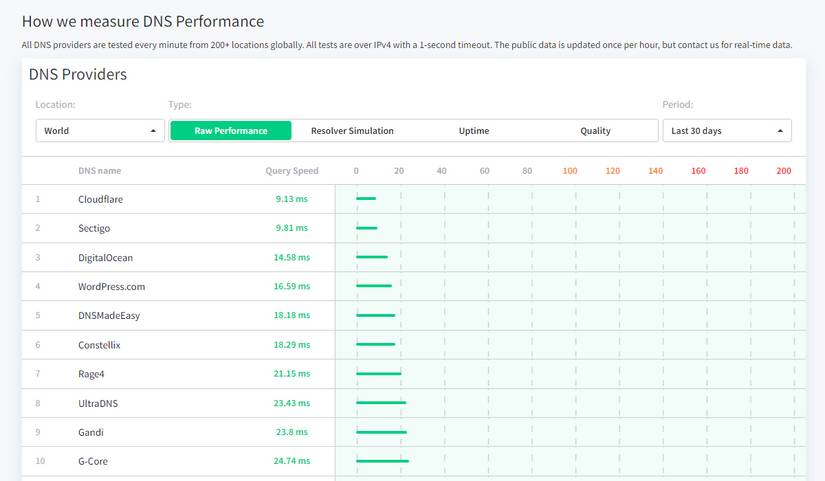This screenshot has width=825, height=481.
Task: Click the 21.15 ms query speed value
Action: click(x=291, y=374)
